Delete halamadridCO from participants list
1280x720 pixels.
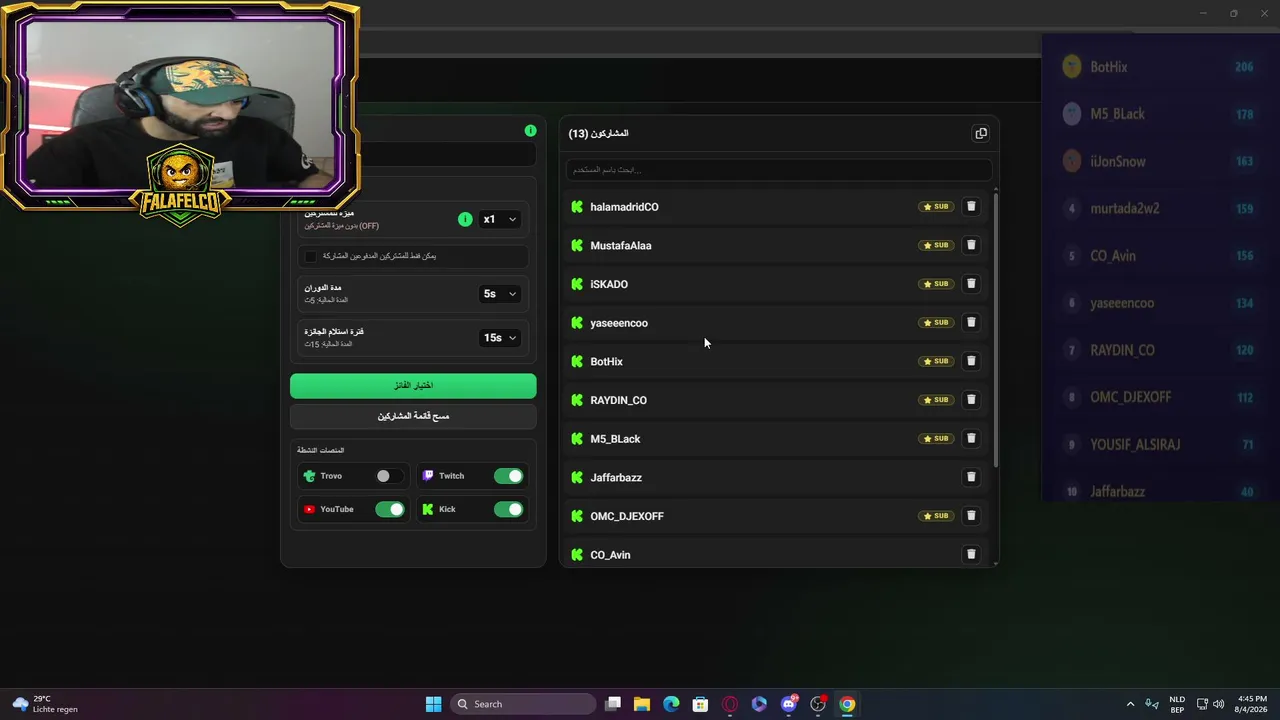[x=971, y=207]
